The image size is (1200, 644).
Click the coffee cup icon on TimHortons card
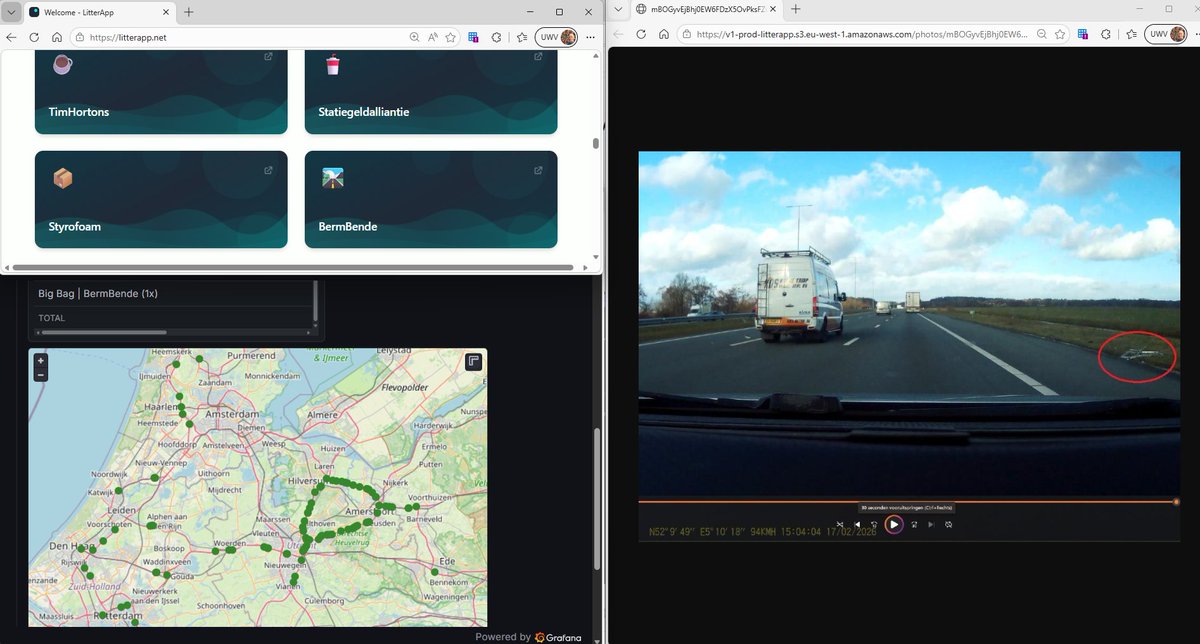[62, 65]
